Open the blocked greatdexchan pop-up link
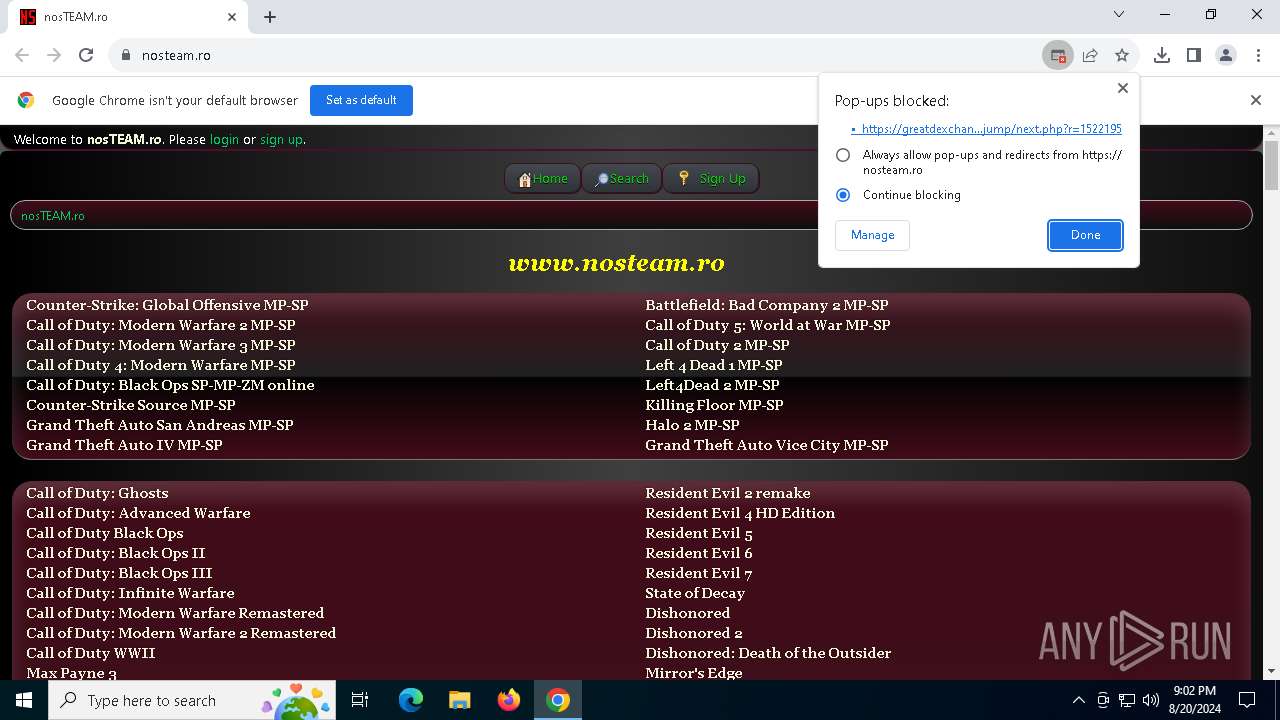The width and height of the screenshot is (1280, 720). pos(991,129)
